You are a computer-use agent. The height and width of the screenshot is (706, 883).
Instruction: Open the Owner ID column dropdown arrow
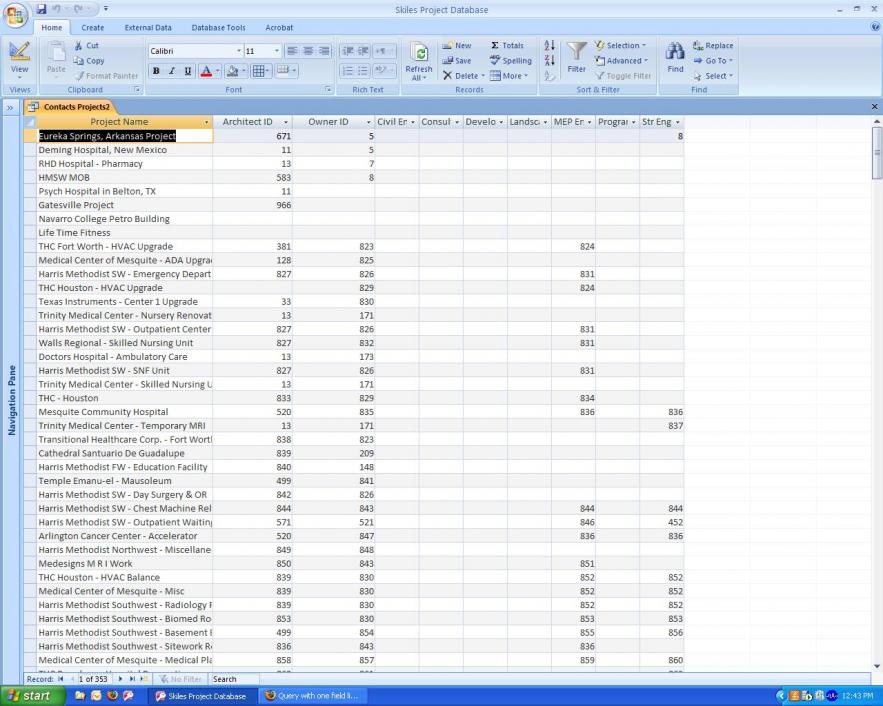368,122
